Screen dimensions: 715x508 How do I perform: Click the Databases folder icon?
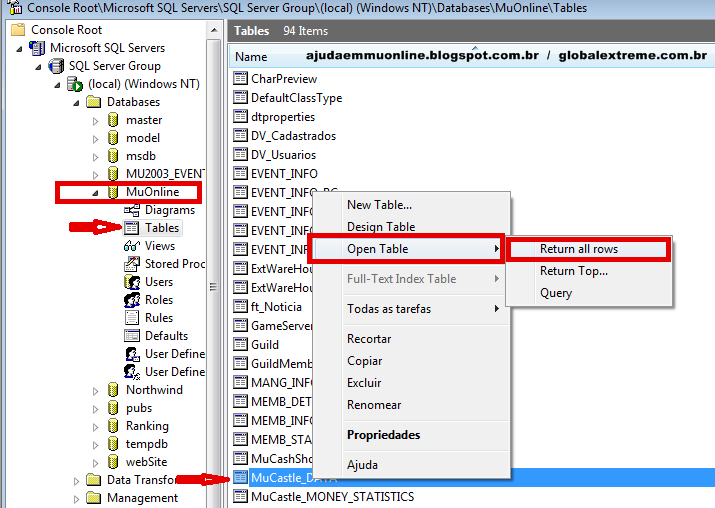(x=93, y=102)
